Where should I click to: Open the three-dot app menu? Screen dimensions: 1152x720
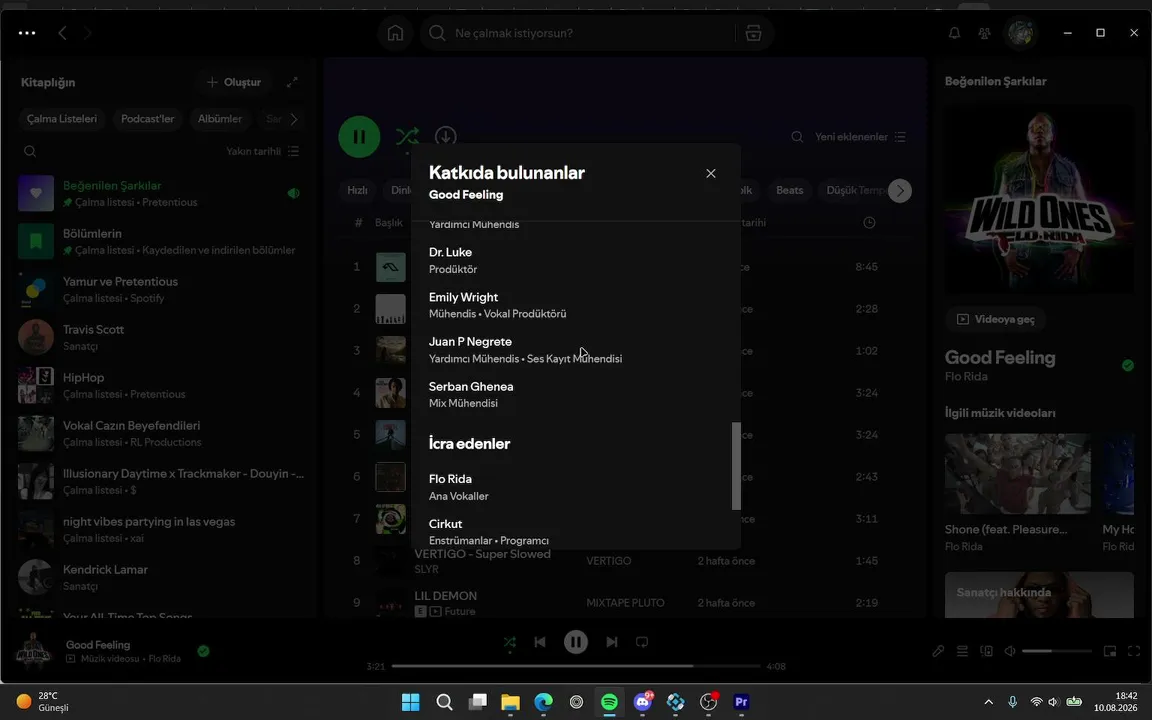pos(27,33)
